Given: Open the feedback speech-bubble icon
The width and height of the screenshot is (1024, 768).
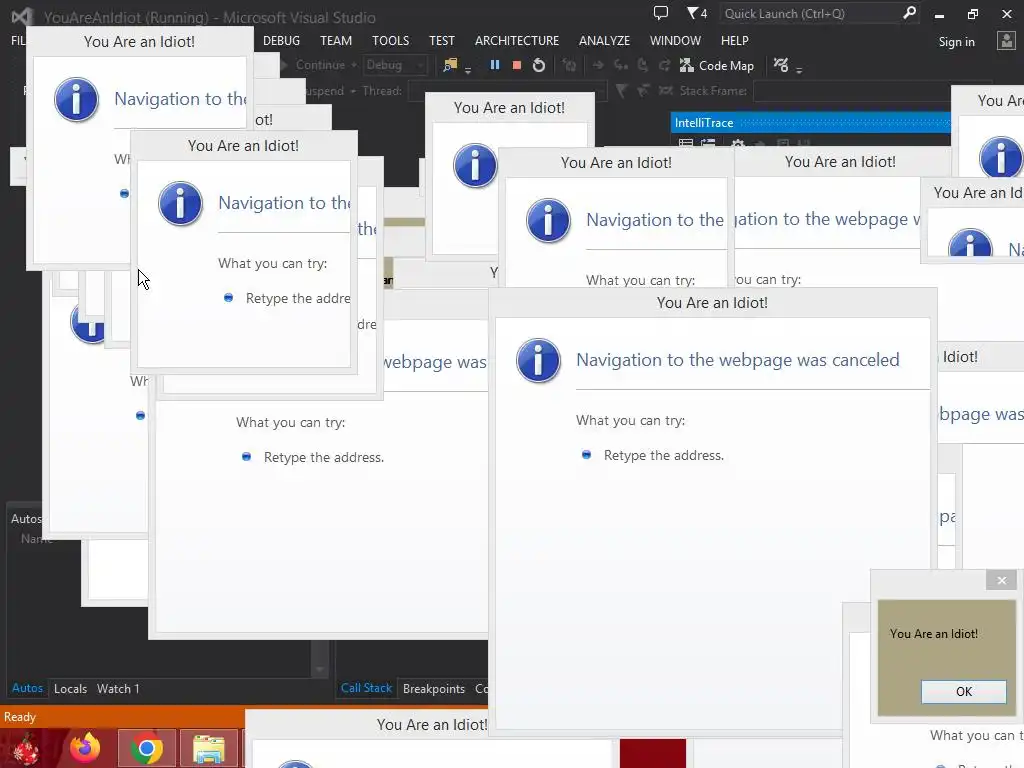Looking at the screenshot, I should 661,13.
